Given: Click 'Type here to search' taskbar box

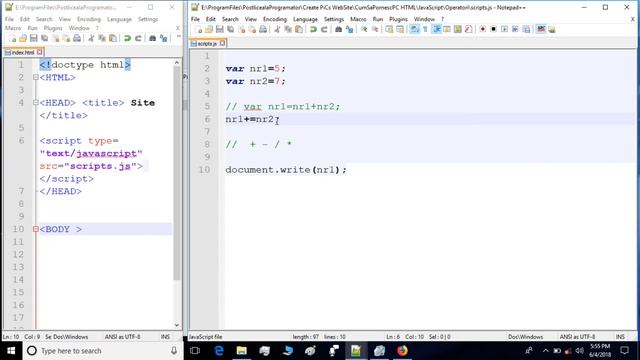Looking at the screenshot, I should pyautogui.click(x=103, y=351).
